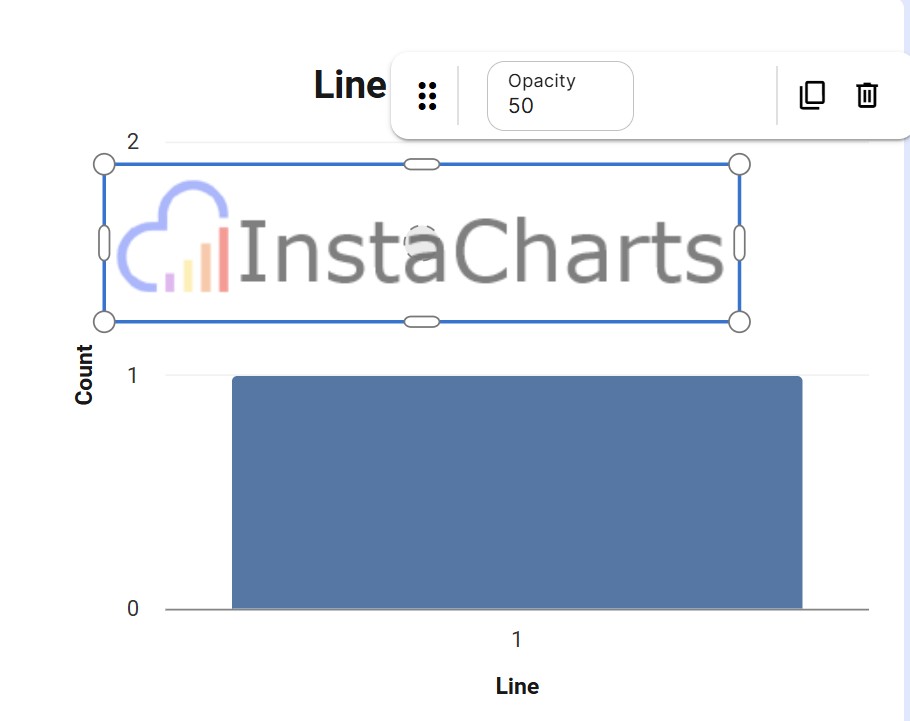The image size is (910, 721).
Task: Click the bottom-left corner resize handle
Action: coord(104,322)
